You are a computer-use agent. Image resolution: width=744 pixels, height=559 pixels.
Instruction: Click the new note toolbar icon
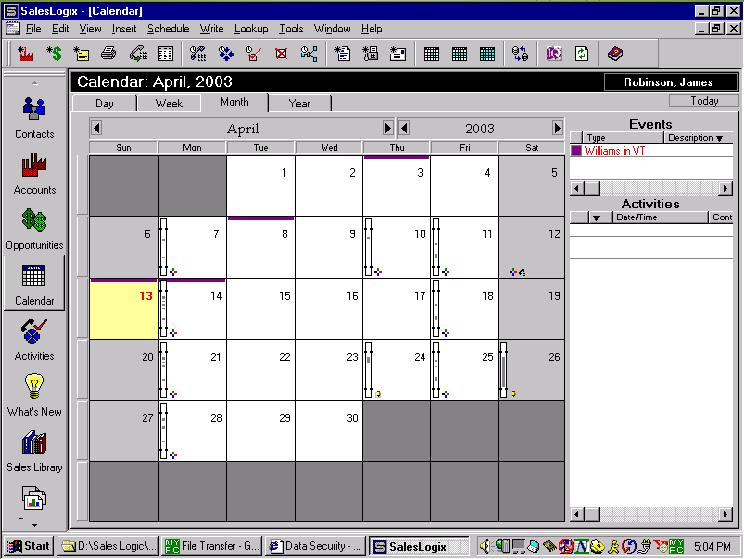coord(81,54)
